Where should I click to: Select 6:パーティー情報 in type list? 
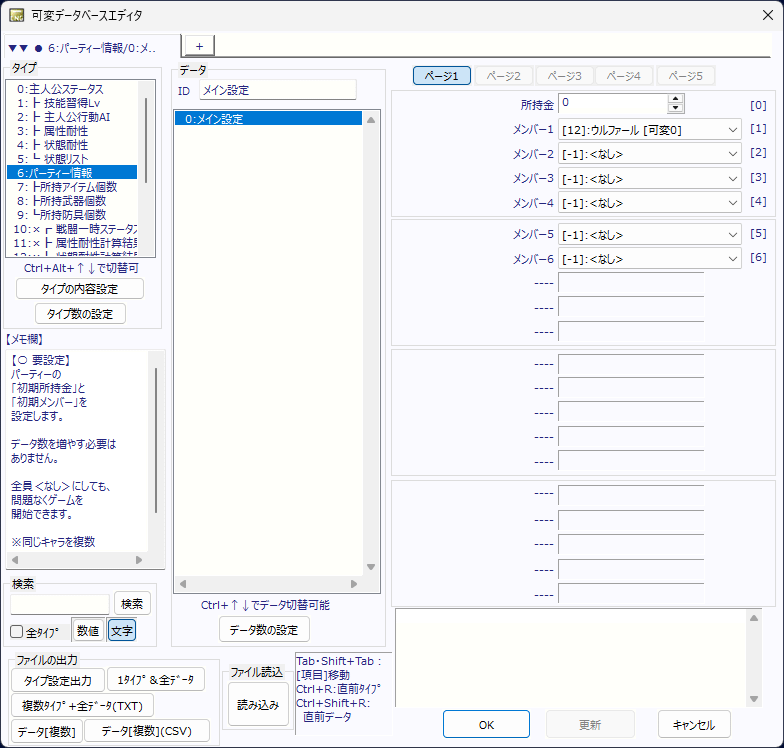(71, 172)
